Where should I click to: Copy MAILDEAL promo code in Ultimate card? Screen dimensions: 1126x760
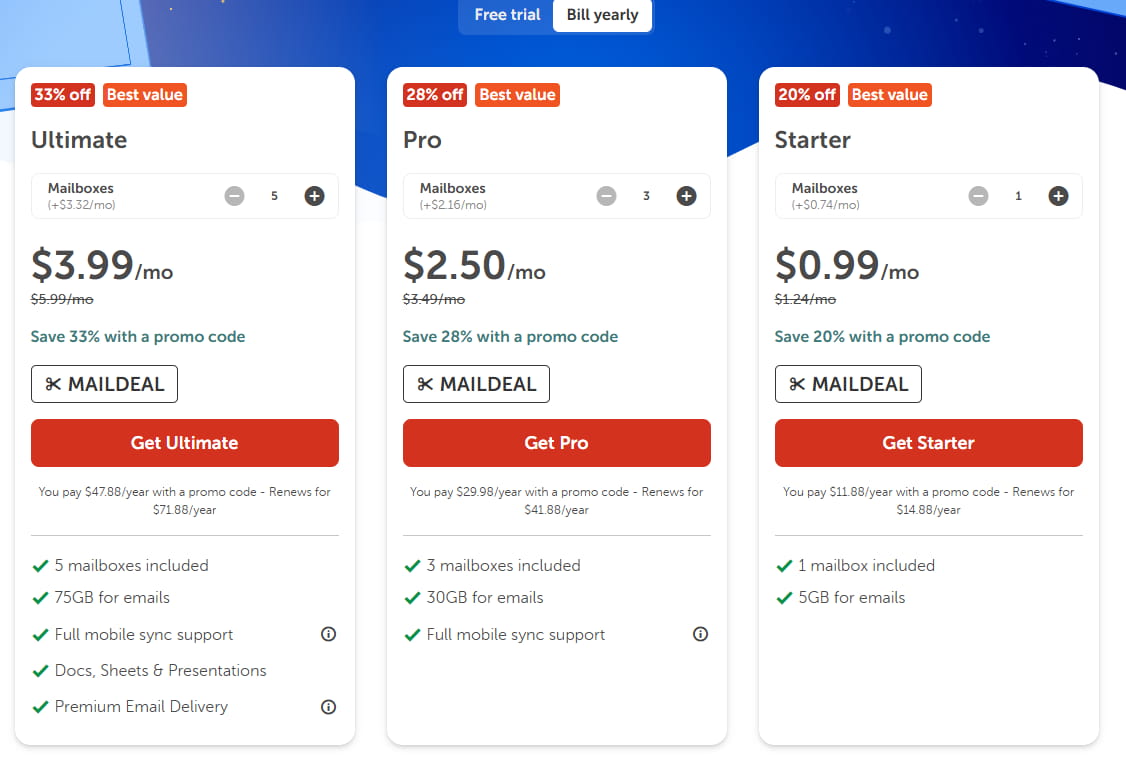pyautogui.click(x=104, y=384)
